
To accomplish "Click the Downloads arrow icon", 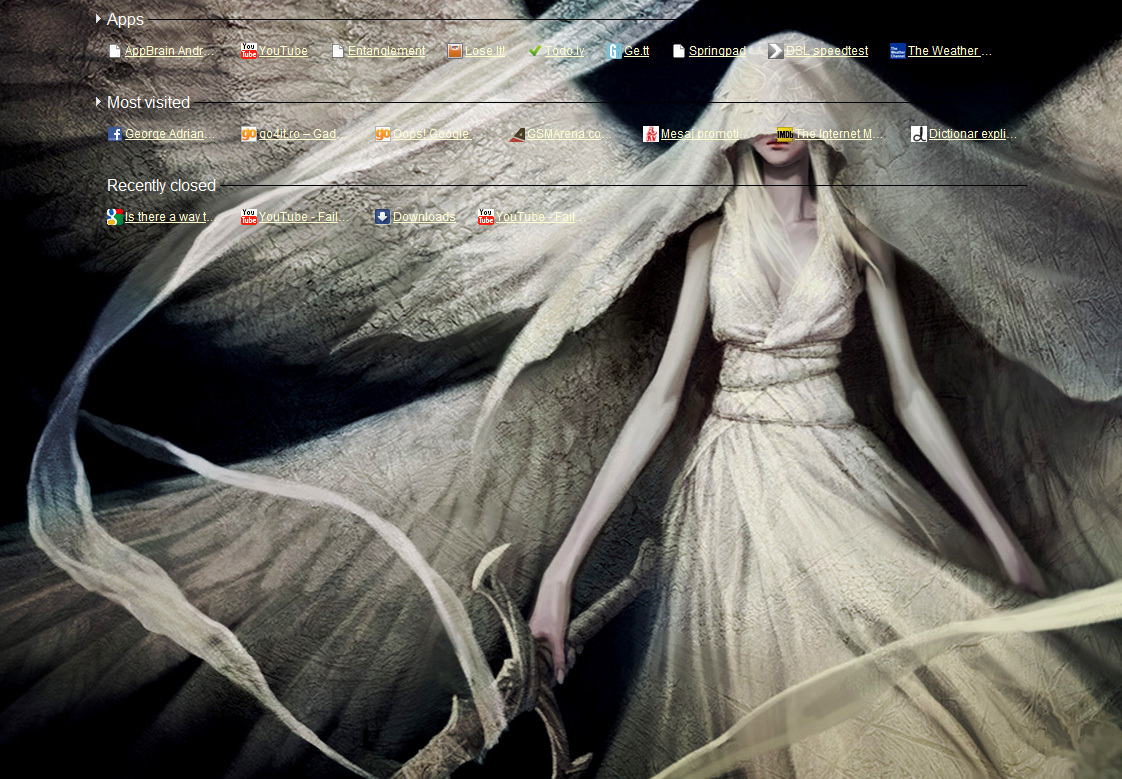I will point(383,217).
